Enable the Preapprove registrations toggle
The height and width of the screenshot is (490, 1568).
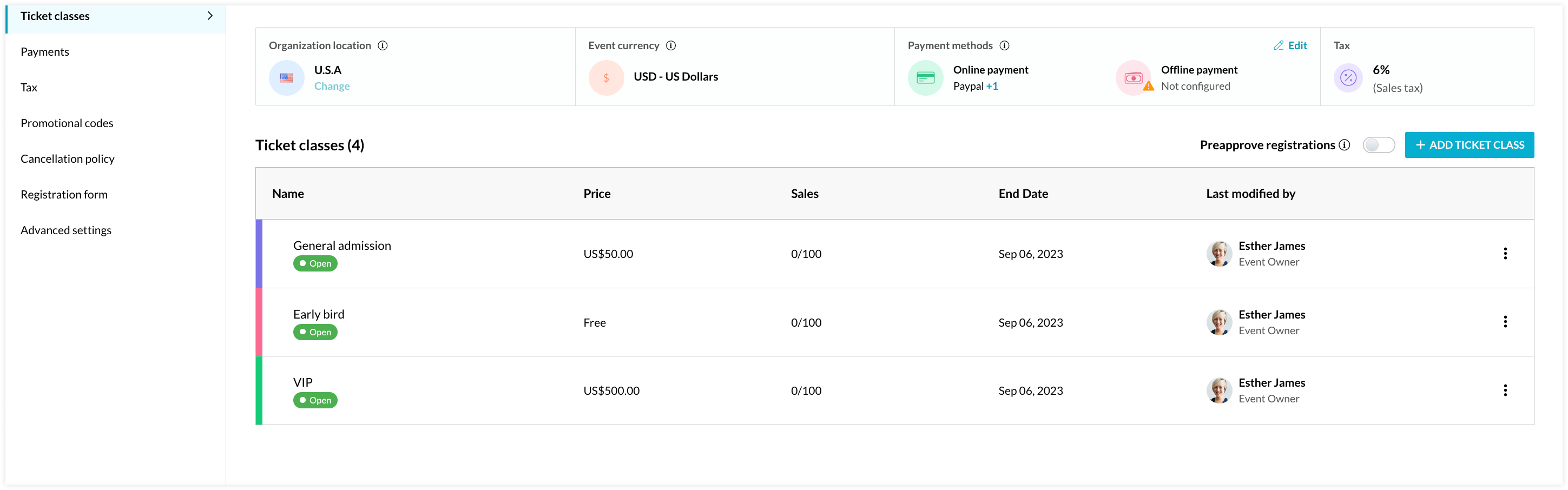tap(1379, 145)
